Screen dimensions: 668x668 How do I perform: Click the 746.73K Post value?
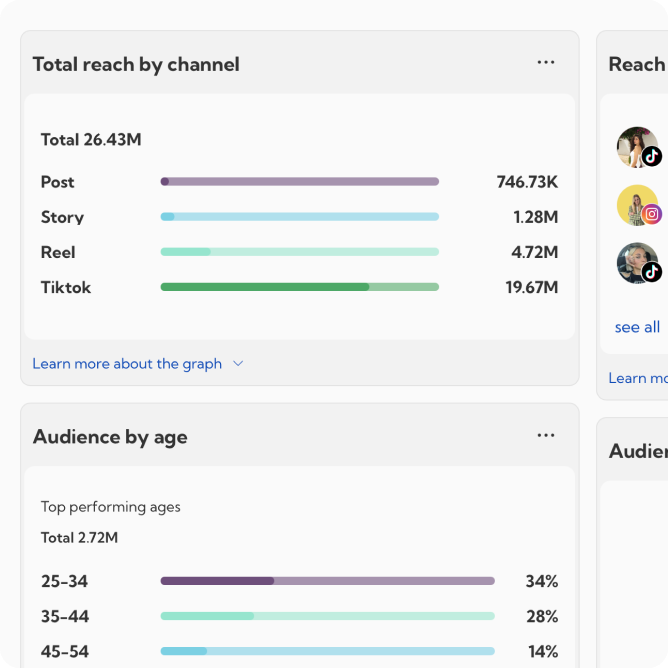point(527,182)
